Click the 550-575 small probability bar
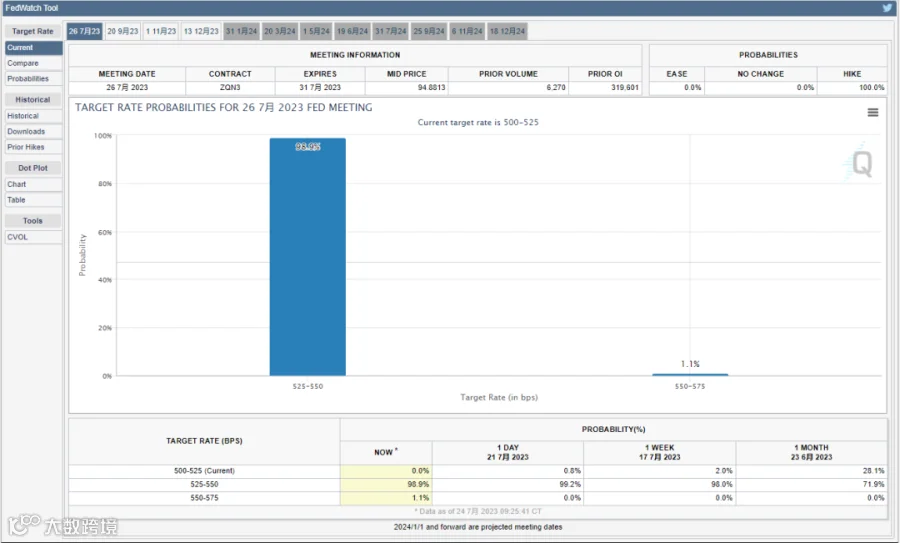Image resolution: width=900 pixels, height=543 pixels. point(690,375)
